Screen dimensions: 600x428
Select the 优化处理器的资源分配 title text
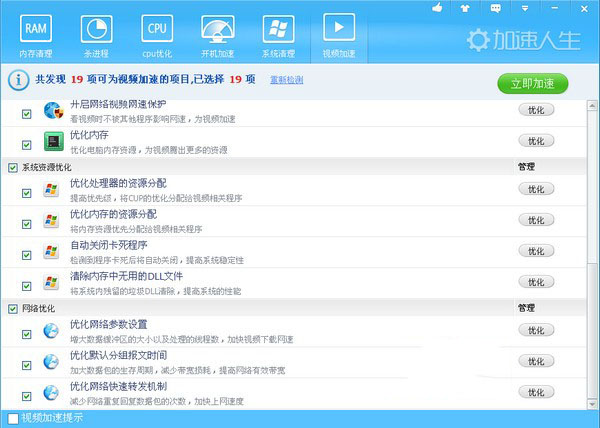(118, 184)
